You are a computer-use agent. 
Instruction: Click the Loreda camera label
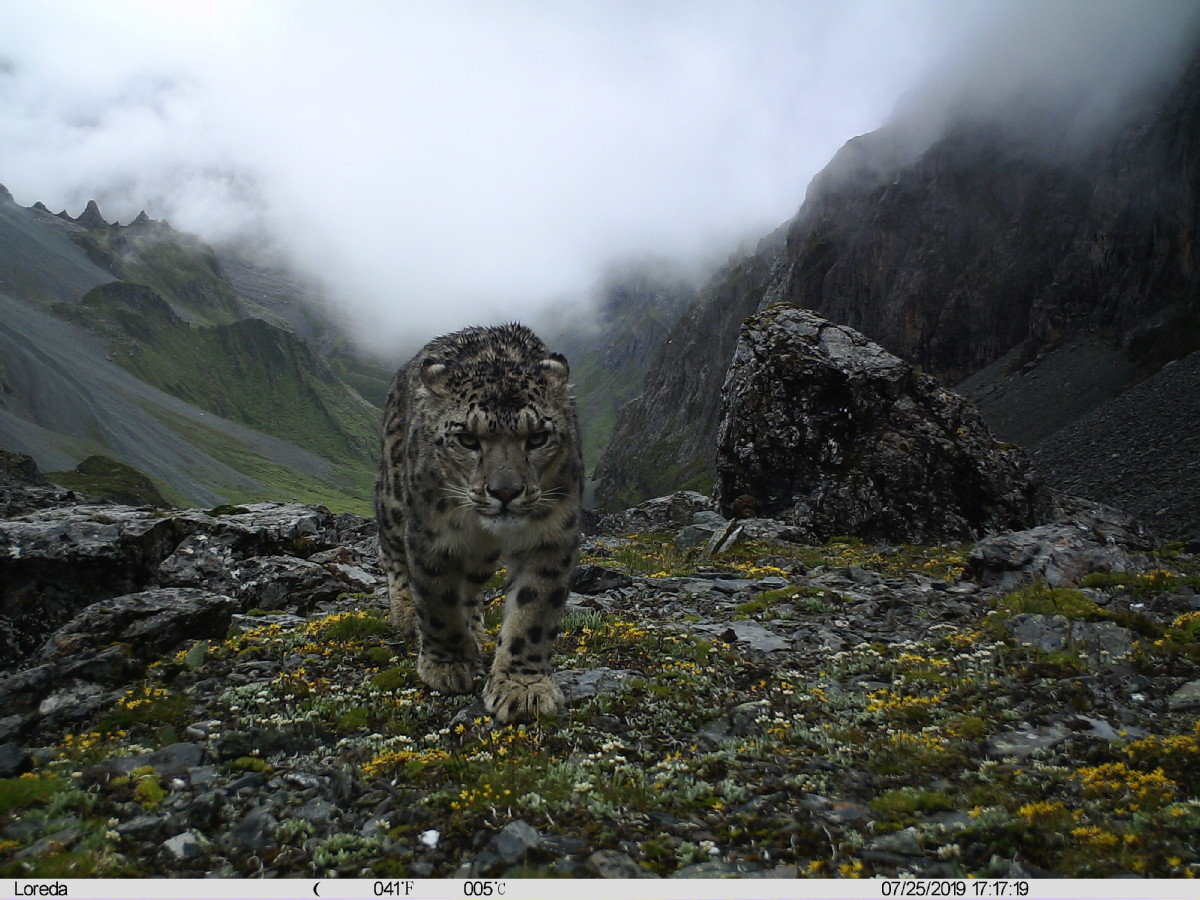(x=41, y=888)
